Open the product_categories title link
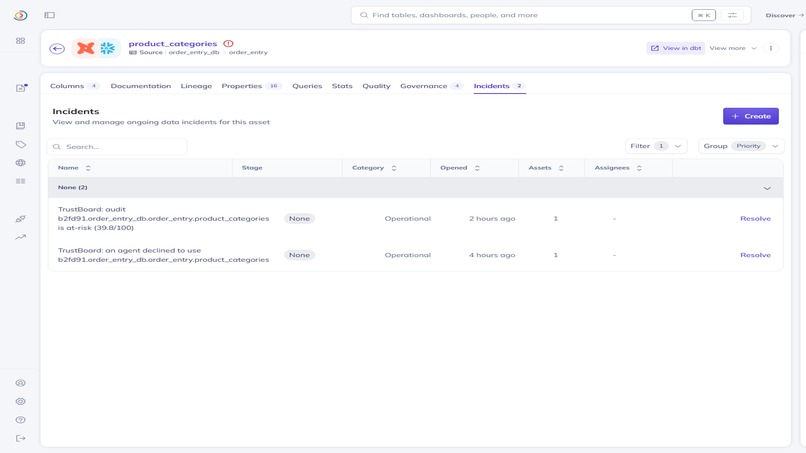The width and height of the screenshot is (806, 453). 173,44
